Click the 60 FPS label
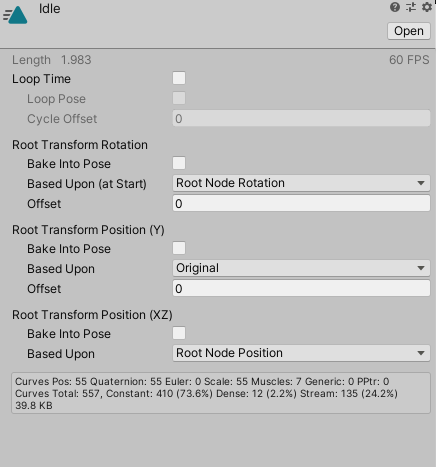The image size is (436, 467). click(409, 60)
